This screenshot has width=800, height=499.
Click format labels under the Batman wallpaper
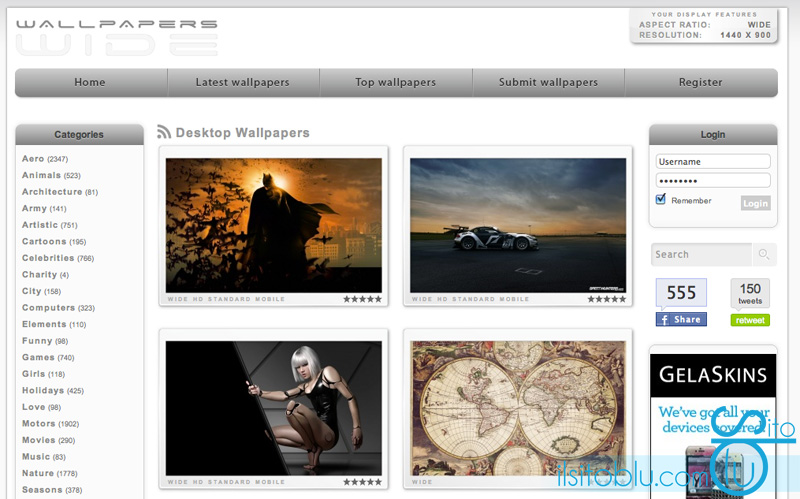point(226,299)
